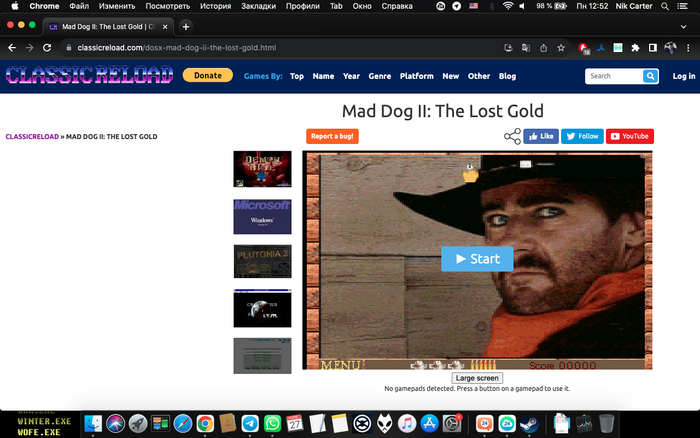Open the Chrome three-dot menu
Viewport: 700px width, 438px height.
coord(688,48)
